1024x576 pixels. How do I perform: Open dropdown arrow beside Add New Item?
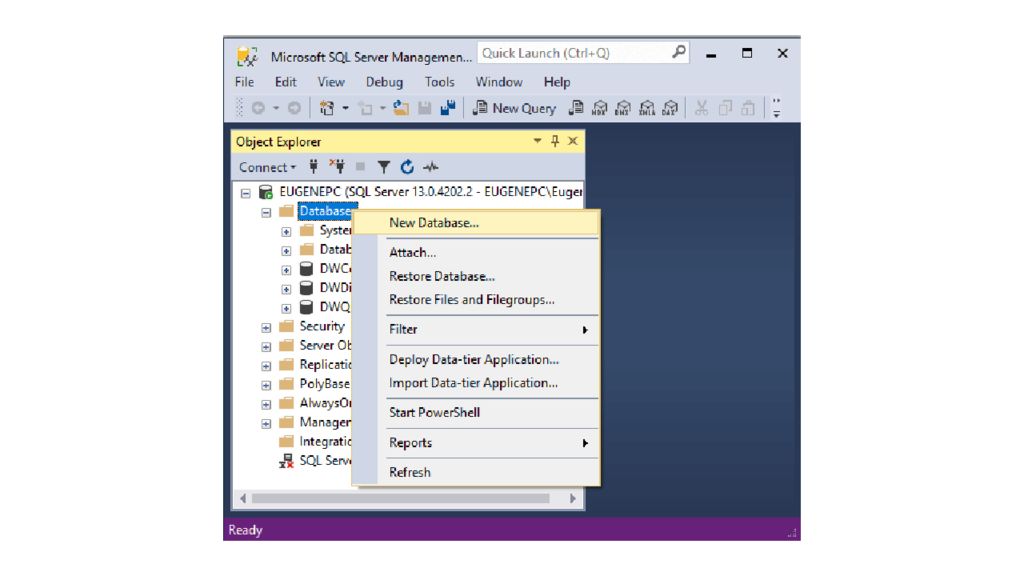(383, 108)
